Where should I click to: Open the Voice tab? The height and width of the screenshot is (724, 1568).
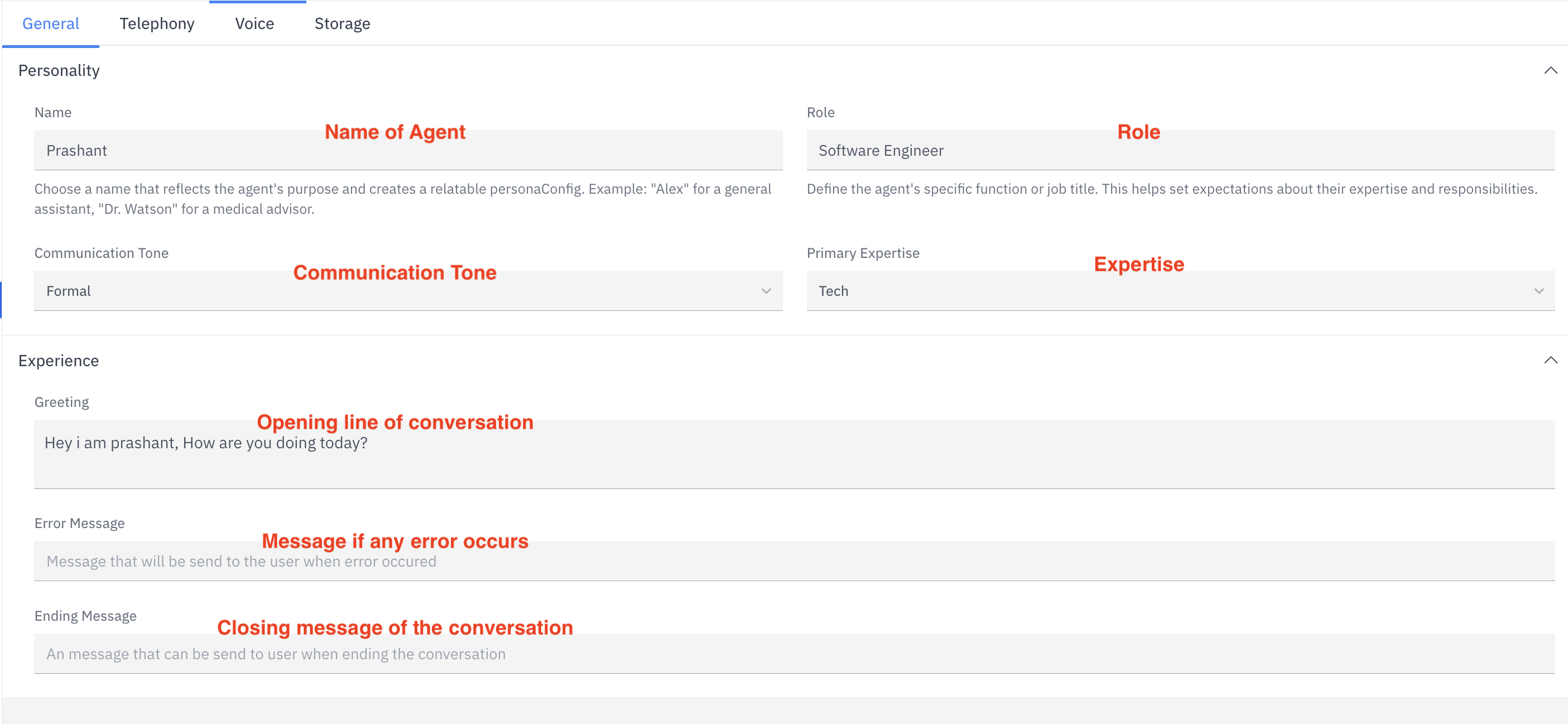pos(254,23)
